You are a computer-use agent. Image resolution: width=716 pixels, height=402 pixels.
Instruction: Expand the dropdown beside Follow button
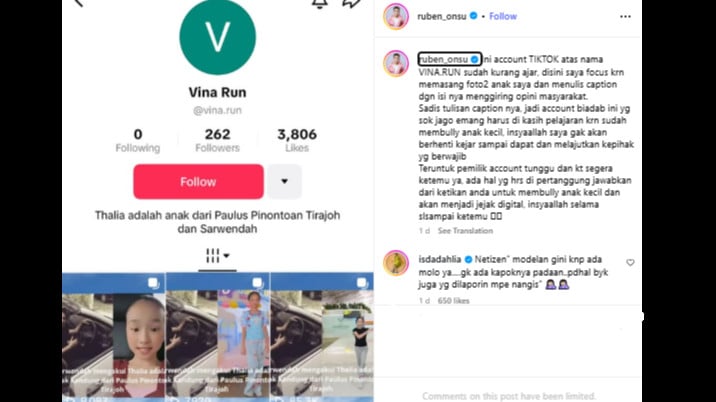coord(284,182)
